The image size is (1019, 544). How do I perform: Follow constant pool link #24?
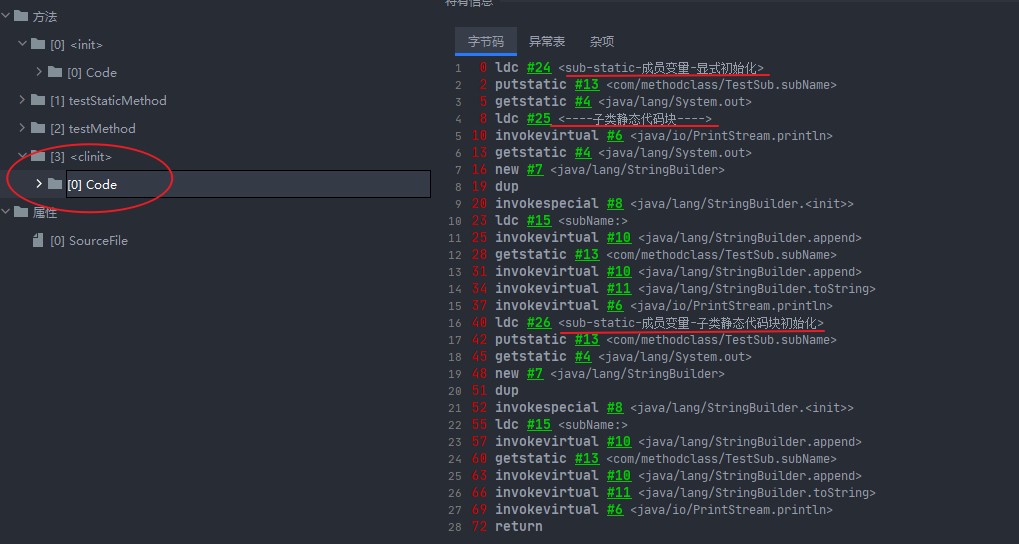539,68
